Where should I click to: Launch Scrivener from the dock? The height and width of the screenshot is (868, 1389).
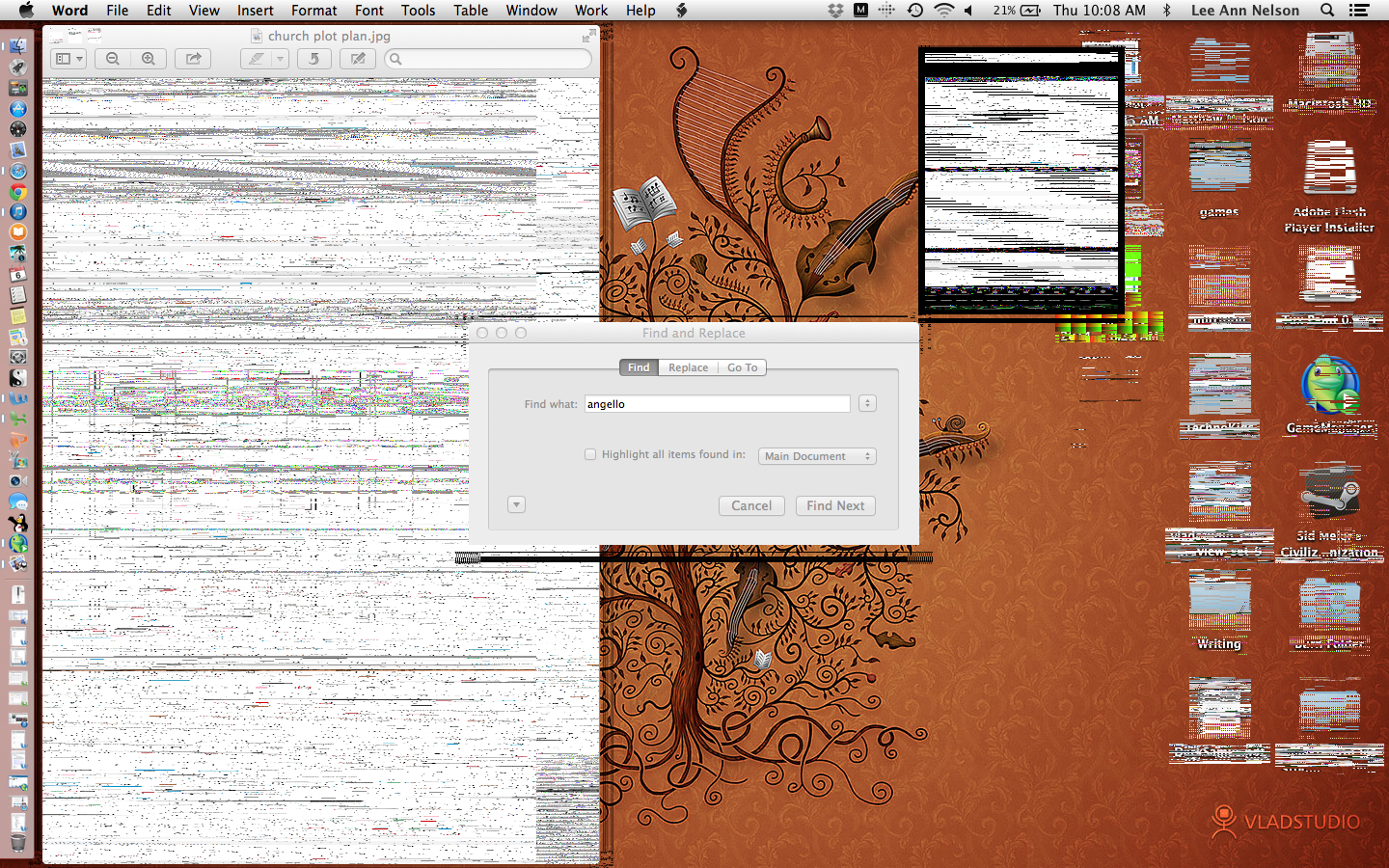[x=17, y=377]
